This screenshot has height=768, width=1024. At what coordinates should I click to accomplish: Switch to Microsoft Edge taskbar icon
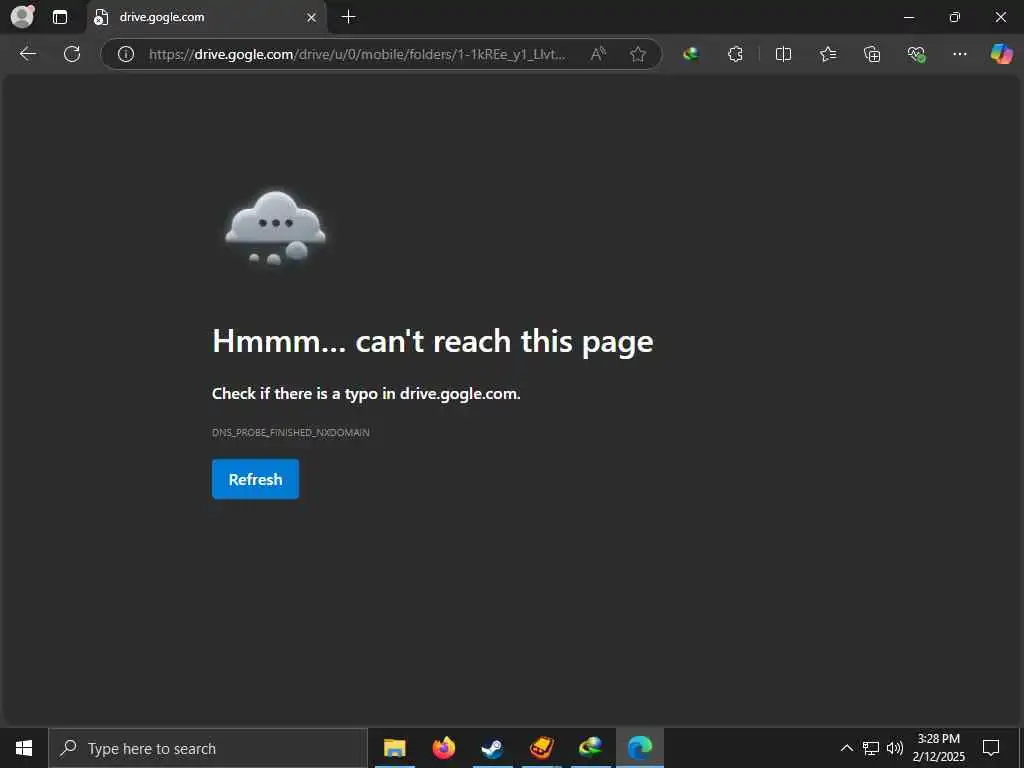640,748
